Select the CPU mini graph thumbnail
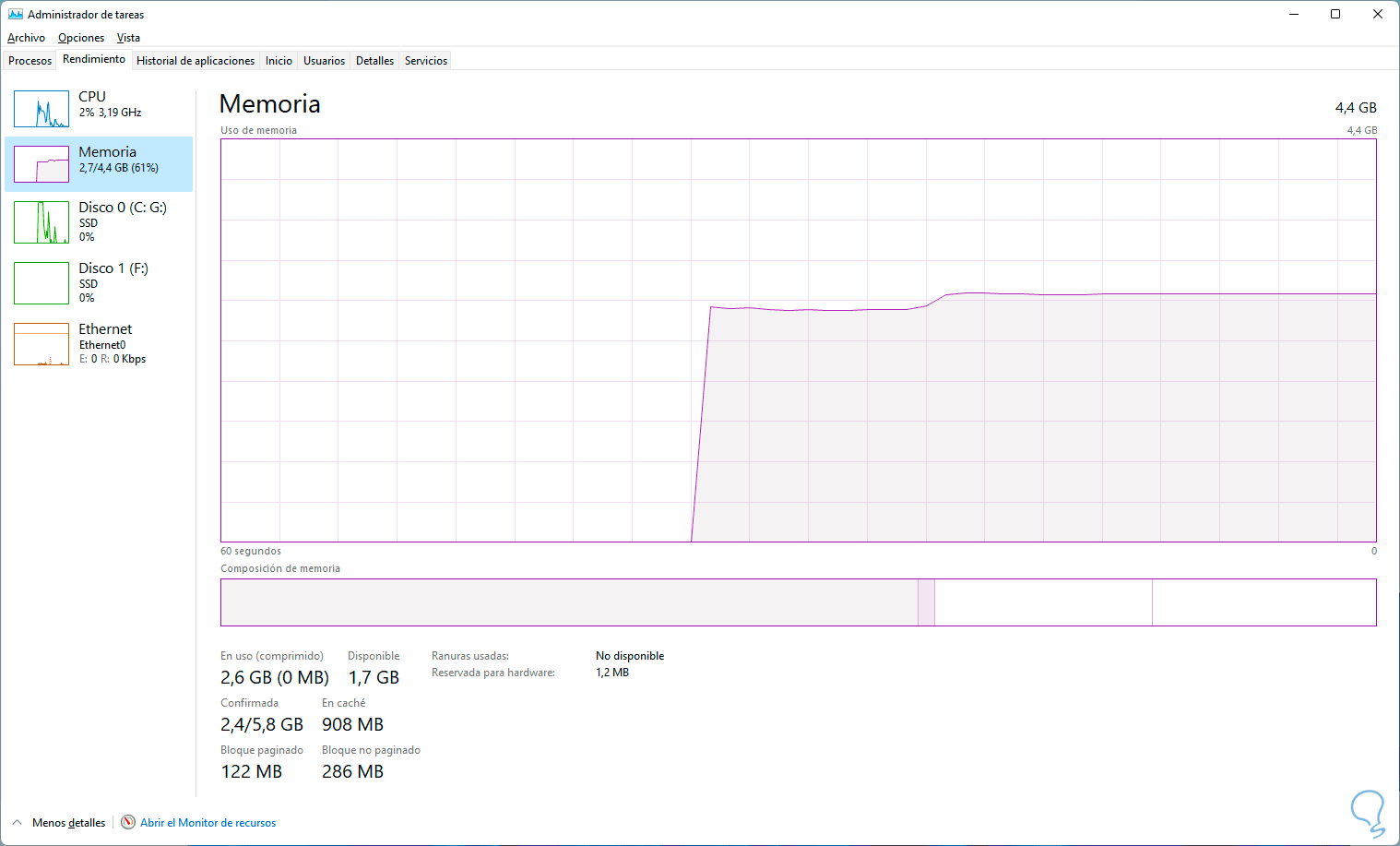 pyautogui.click(x=42, y=109)
